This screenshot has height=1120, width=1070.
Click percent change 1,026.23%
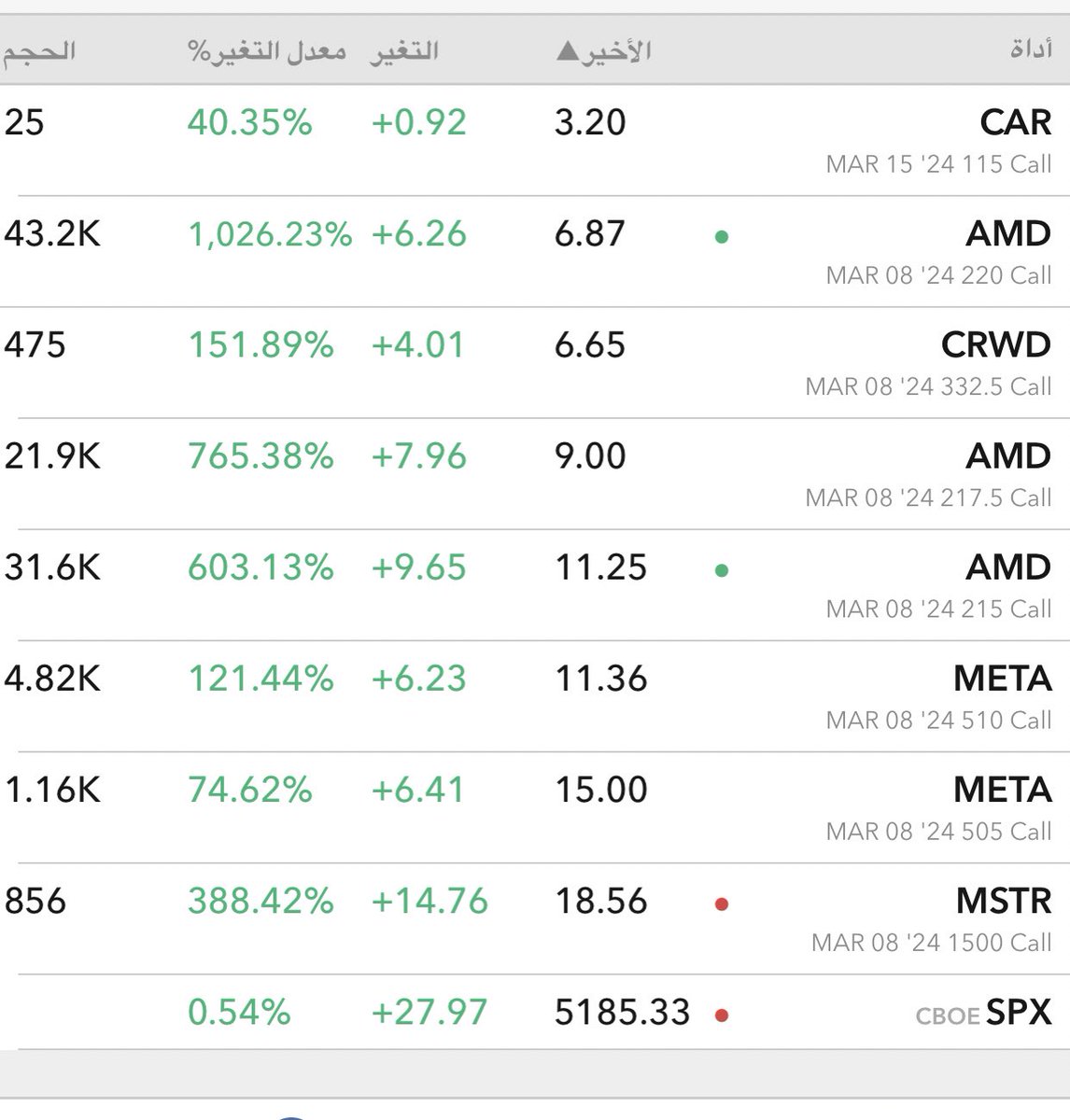pyautogui.click(x=271, y=233)
